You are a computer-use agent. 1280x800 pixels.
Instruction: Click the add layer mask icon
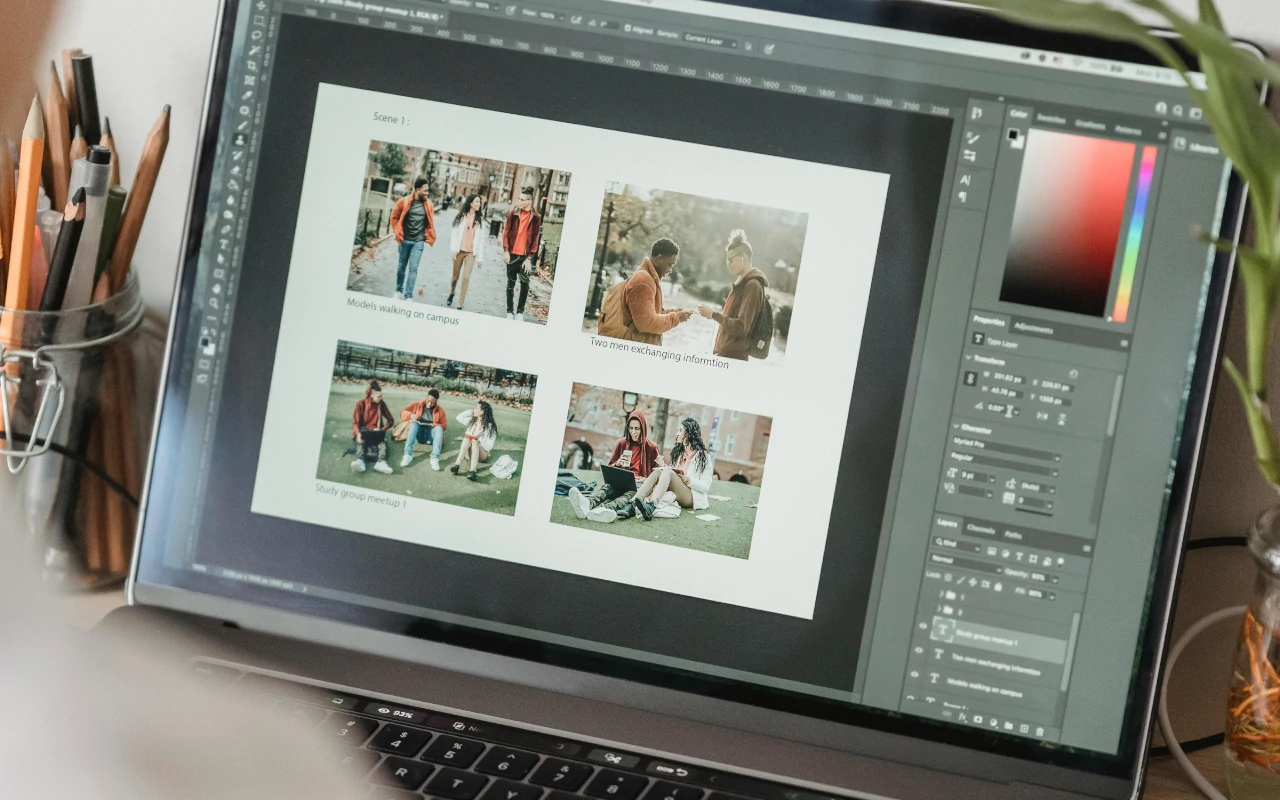click(976, 719)
